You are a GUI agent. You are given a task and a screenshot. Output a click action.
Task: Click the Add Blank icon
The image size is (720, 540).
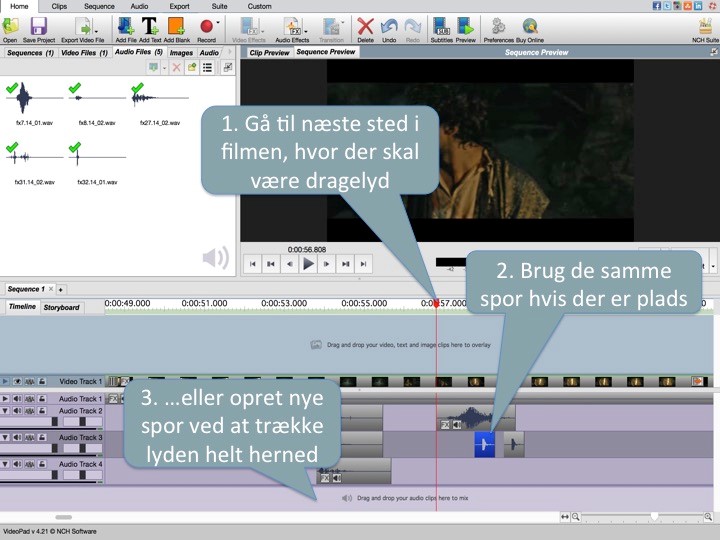176,27
